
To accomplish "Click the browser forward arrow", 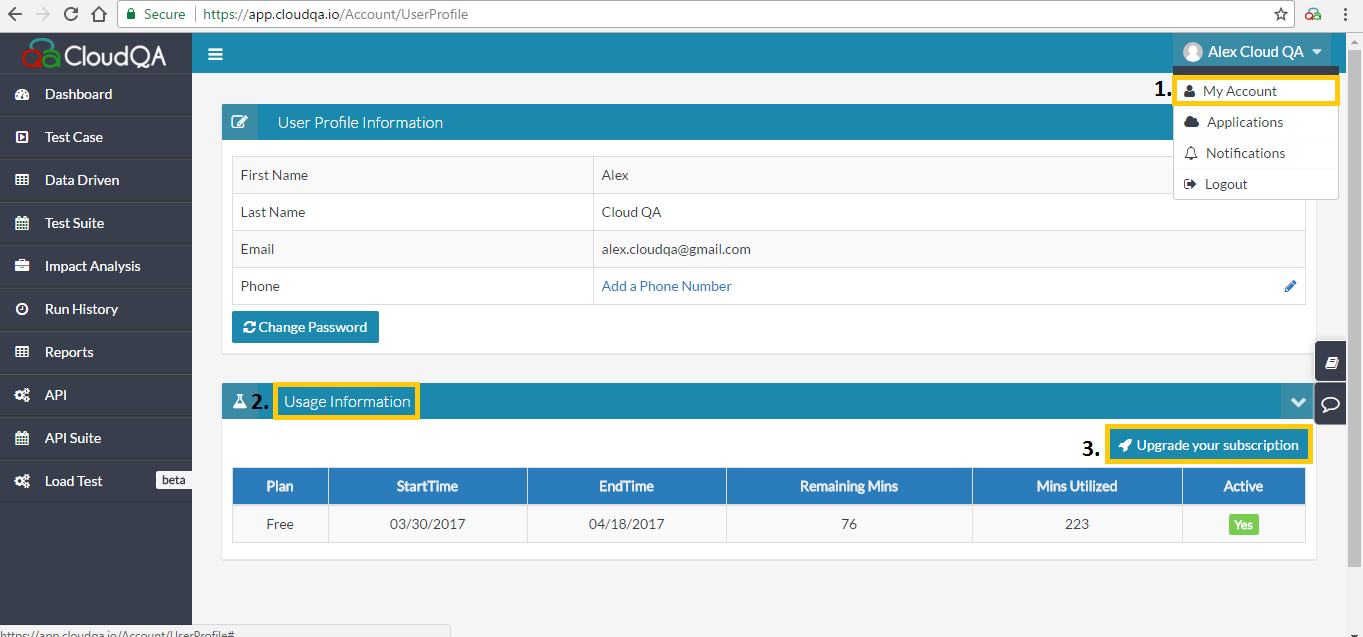I will tap(42, 15).
